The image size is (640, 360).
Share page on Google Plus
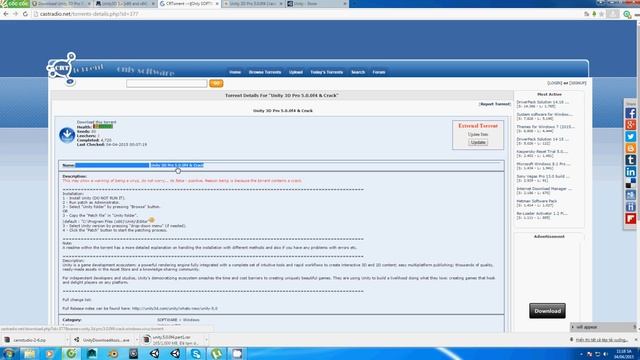[x=631, y=125]
